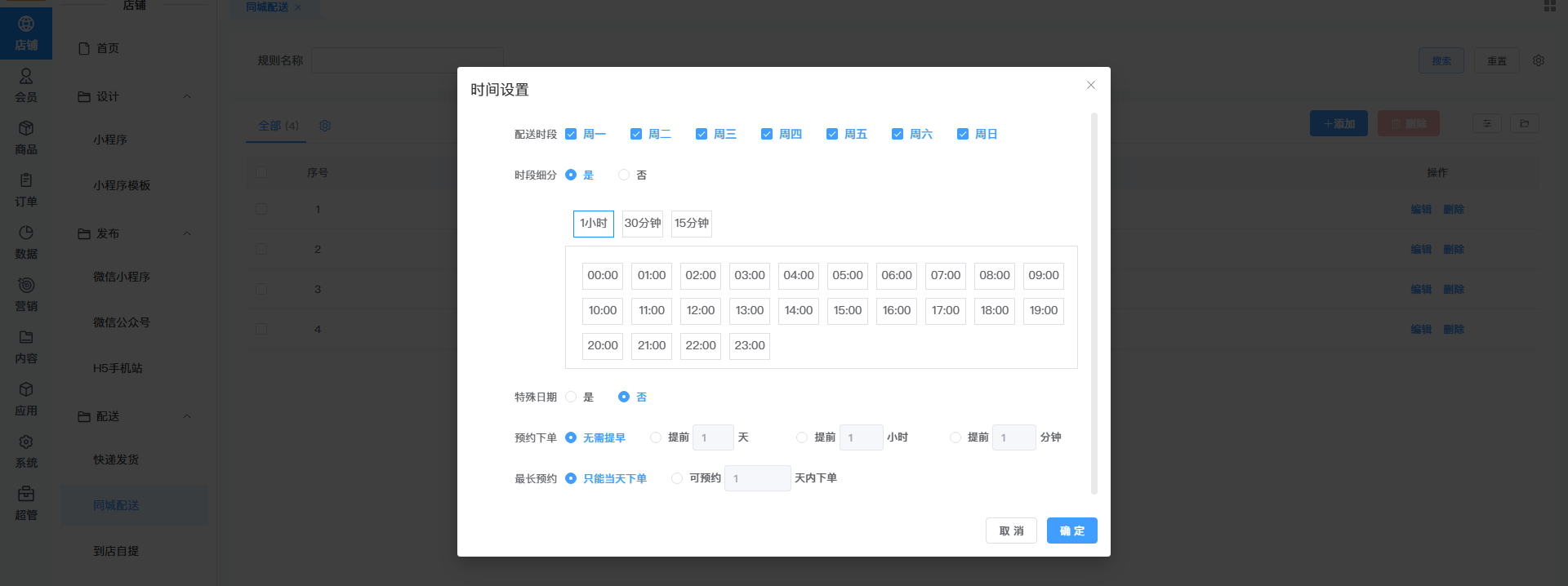Select 否 for 时段细分
This screenshot has height=586, width=1568.
(624, 175)
